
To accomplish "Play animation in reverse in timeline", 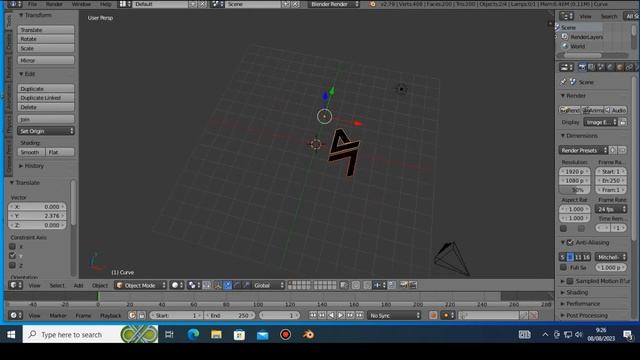I will pos(331,315).
